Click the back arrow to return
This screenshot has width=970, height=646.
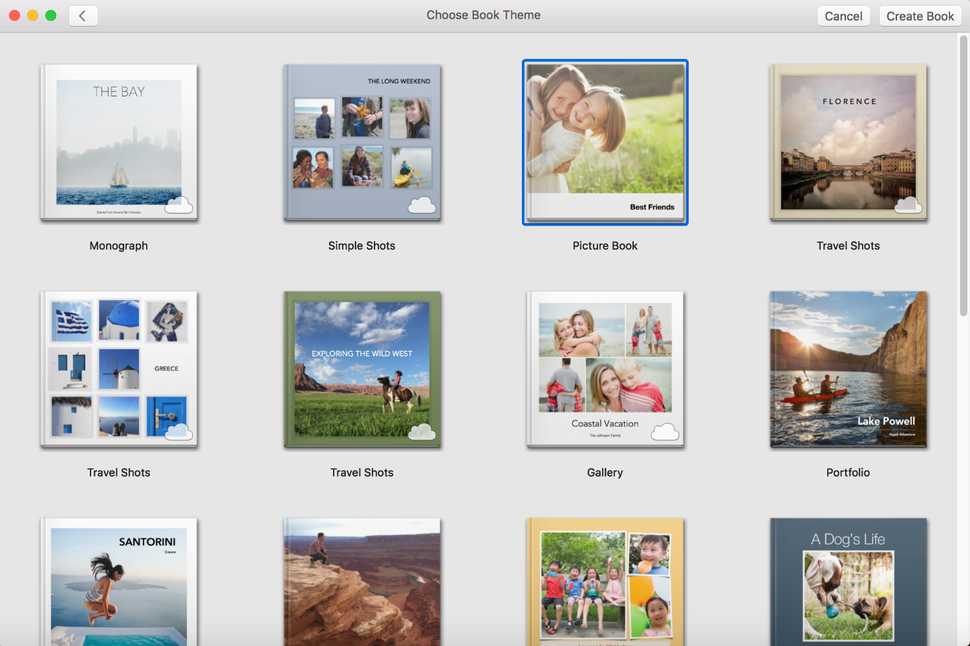[x=82, y=15]
